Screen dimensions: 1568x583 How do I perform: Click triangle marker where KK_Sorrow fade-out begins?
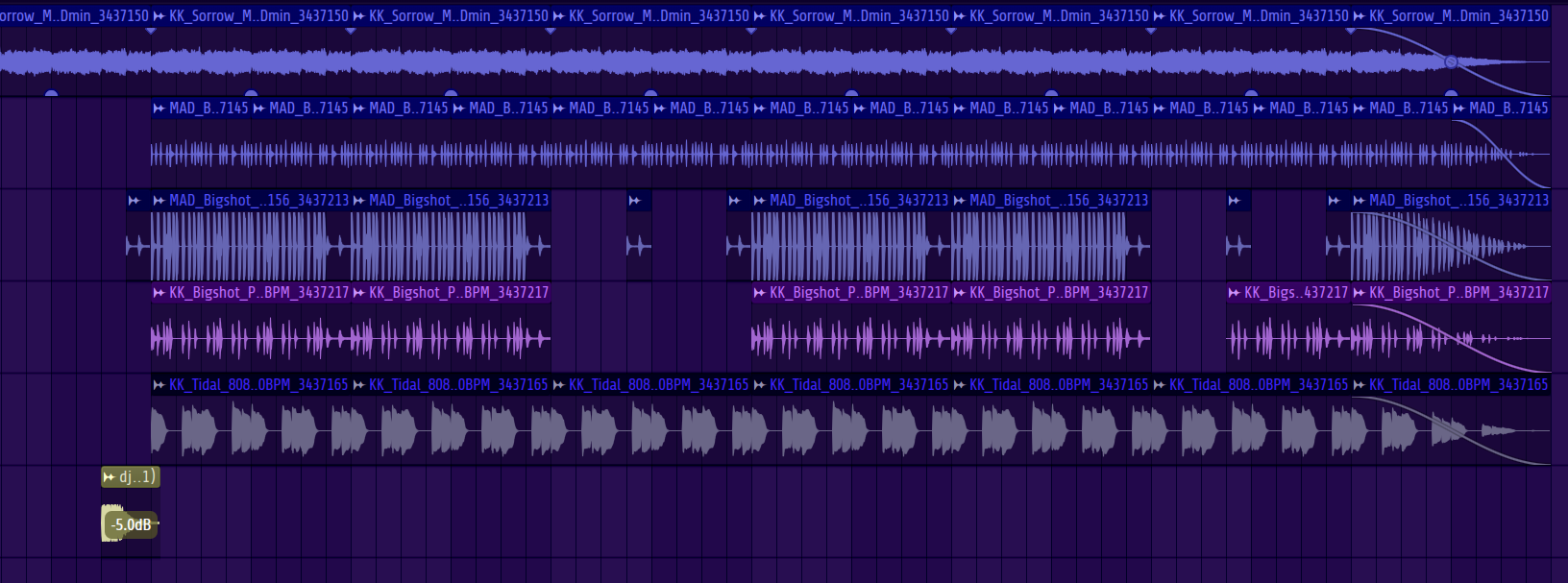coord(1351,31)
